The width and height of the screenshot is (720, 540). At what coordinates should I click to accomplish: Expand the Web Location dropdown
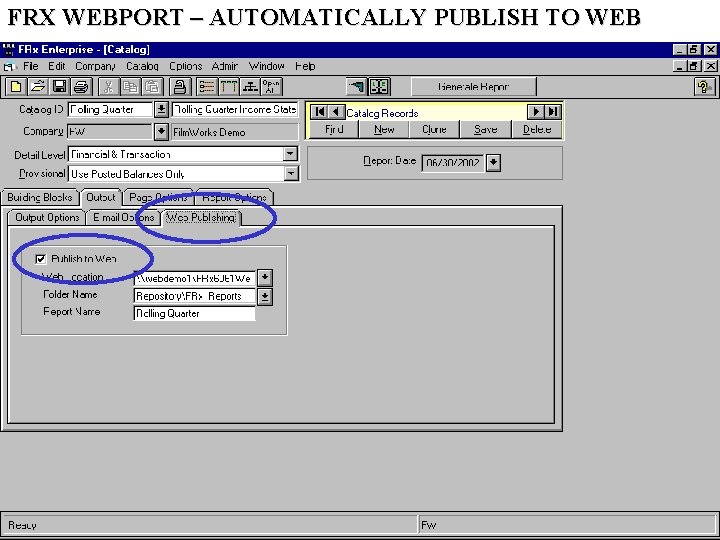pyautogui.click(x=265, y=278)
